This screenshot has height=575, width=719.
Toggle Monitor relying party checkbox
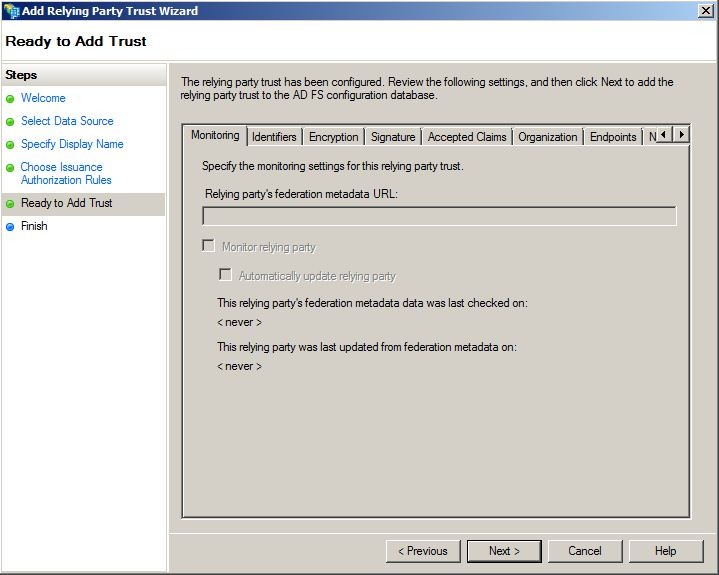209,246
